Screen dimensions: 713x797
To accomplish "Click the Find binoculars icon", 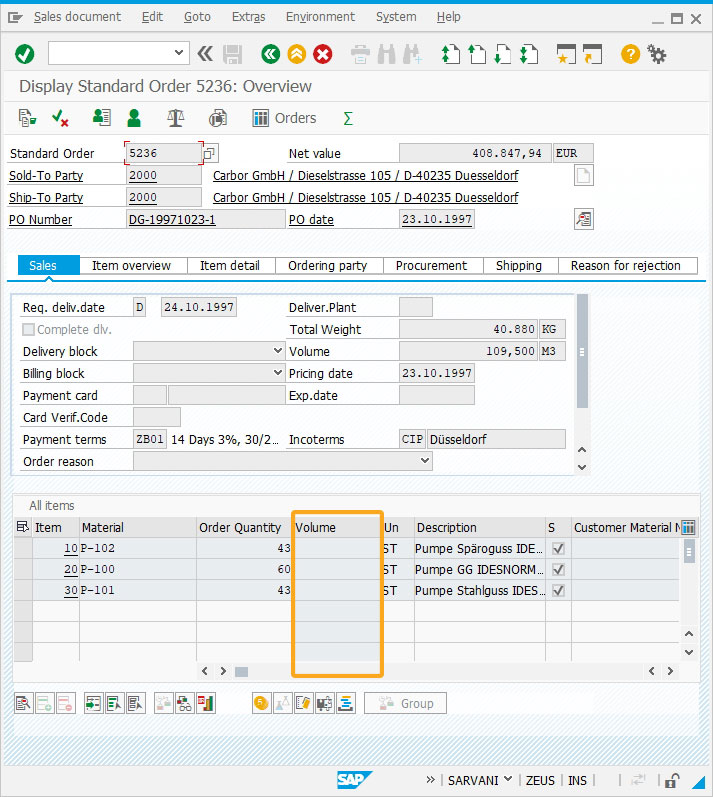I will tap(386, 54).
